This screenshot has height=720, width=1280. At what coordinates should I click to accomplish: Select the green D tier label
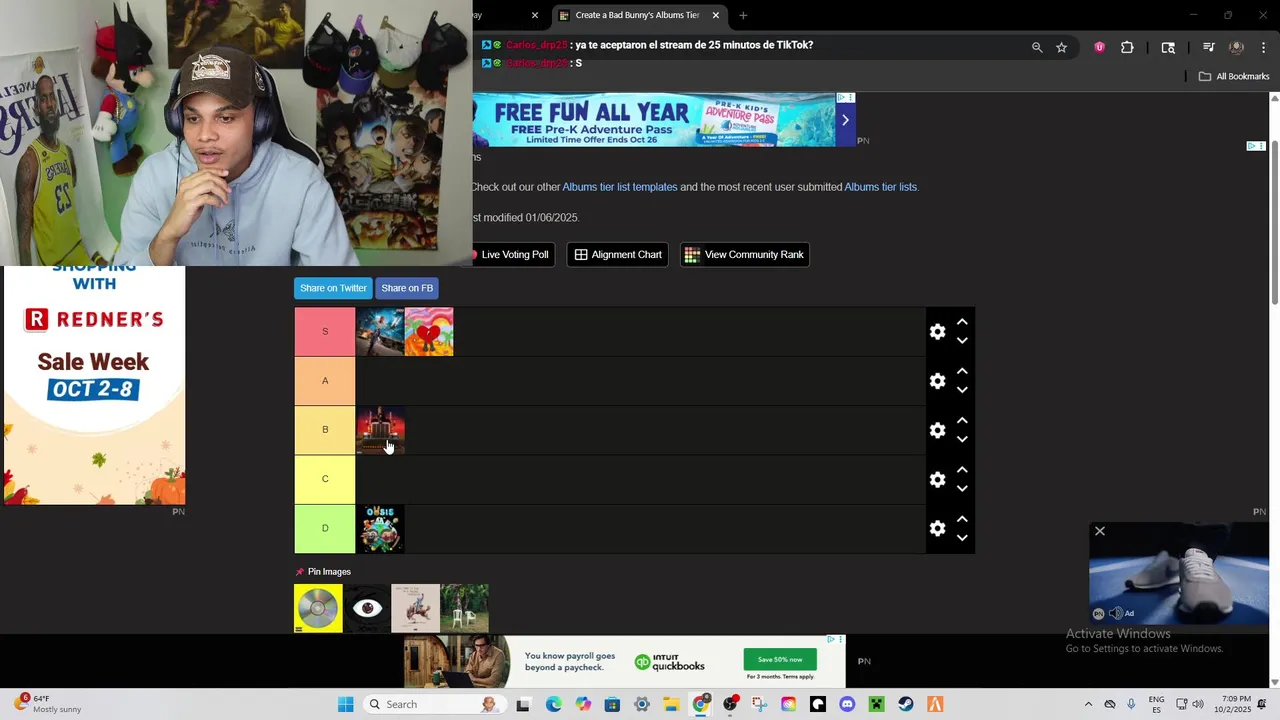pos(325,528)
